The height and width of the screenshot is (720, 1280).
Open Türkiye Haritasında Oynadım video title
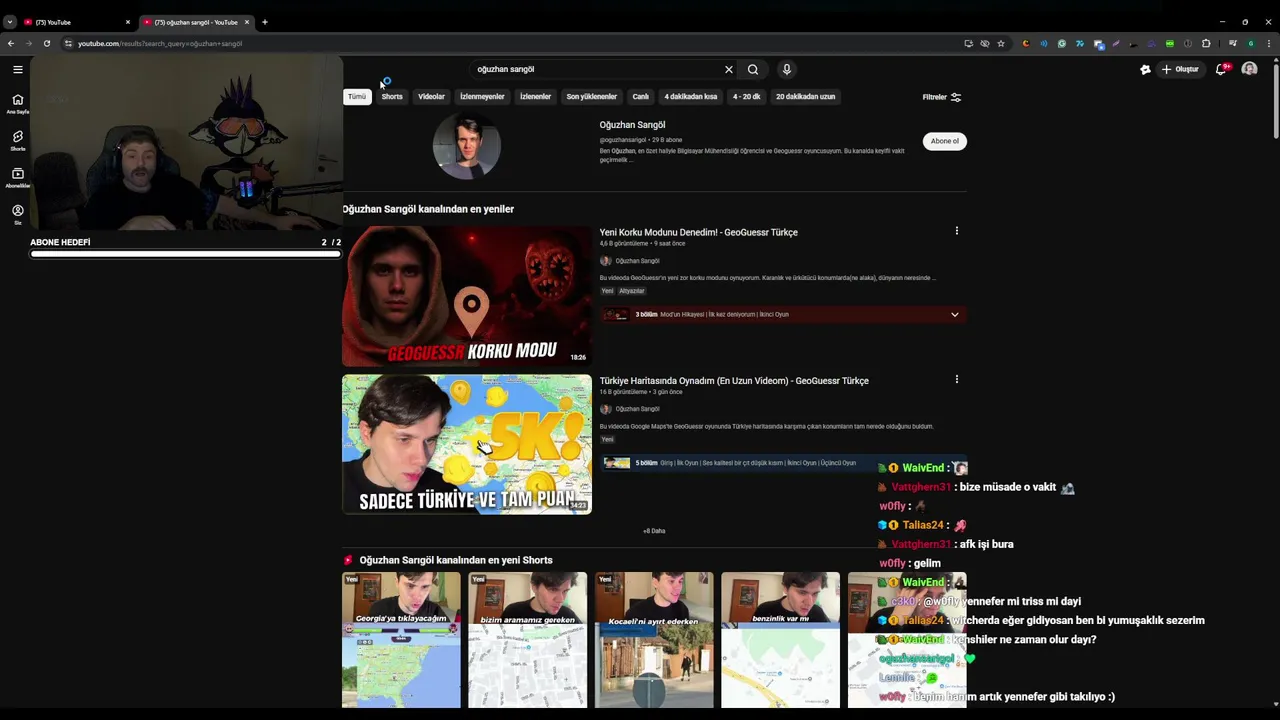click(734, 380)
